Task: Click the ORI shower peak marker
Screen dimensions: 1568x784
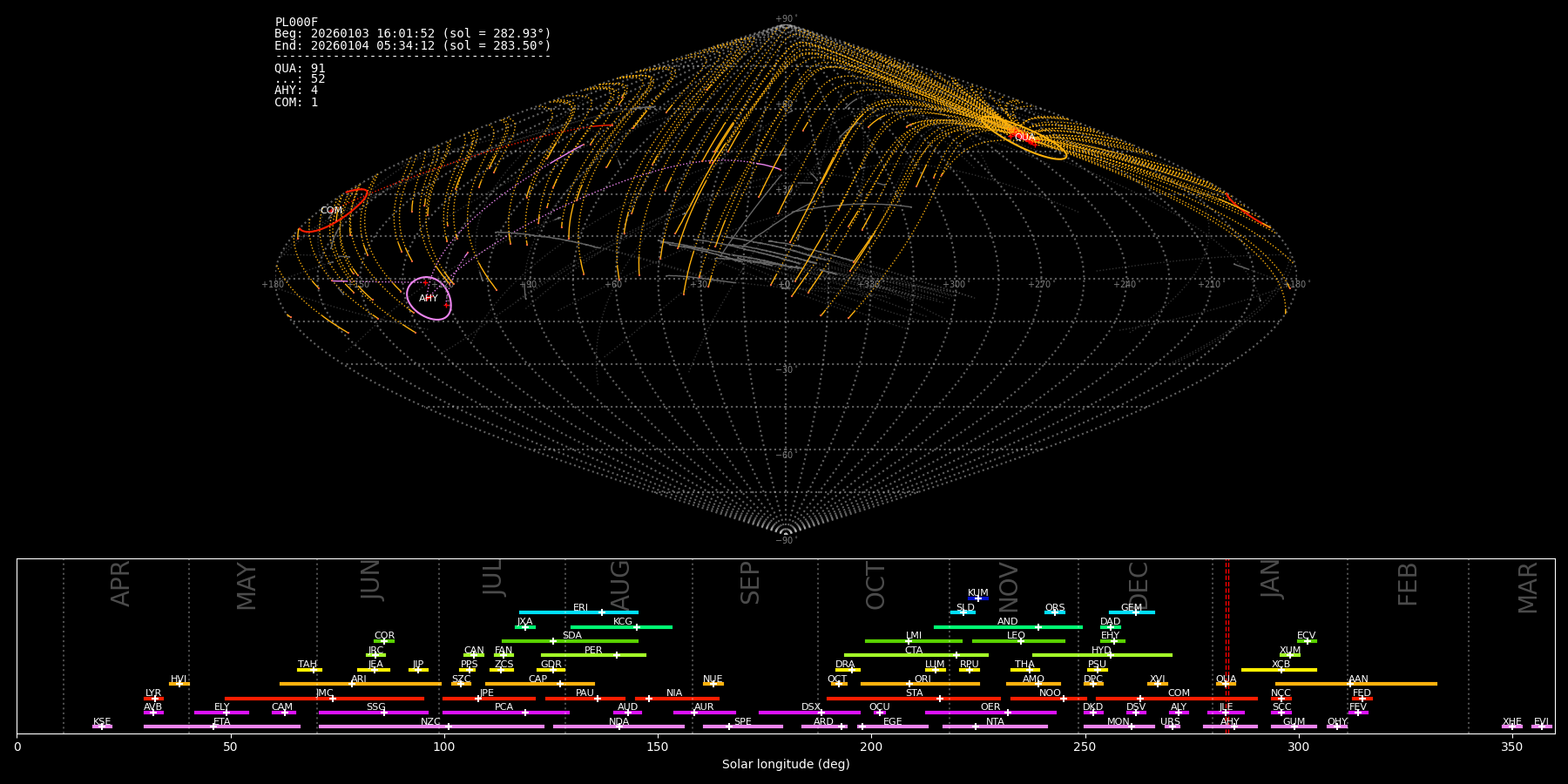Action: (909, 684)
